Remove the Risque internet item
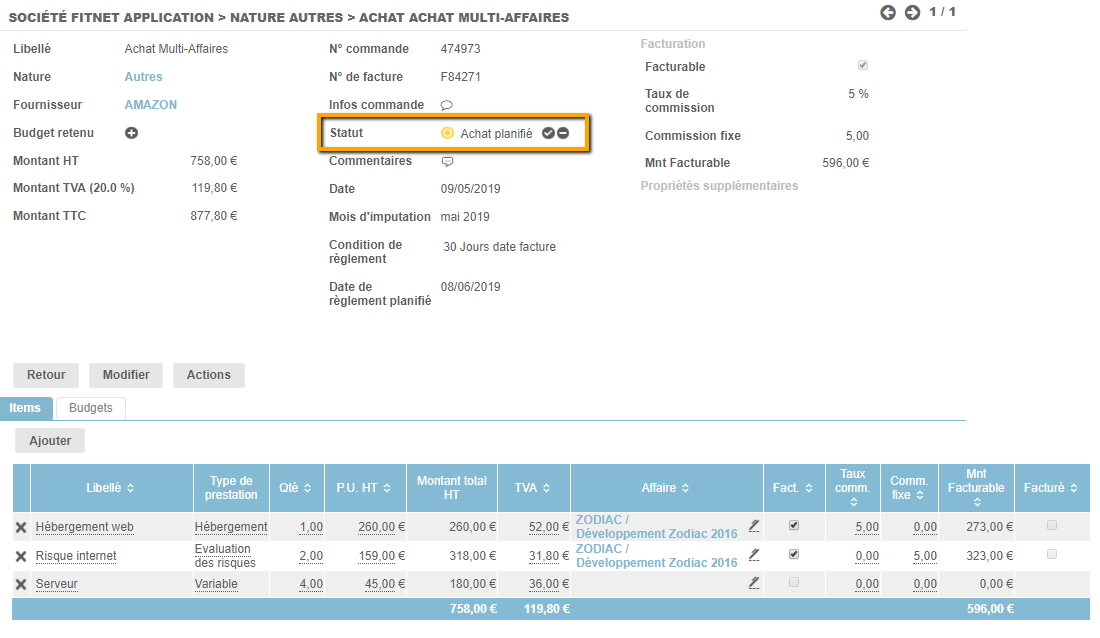Screen dimensions: 1100x638 point(21,556)
